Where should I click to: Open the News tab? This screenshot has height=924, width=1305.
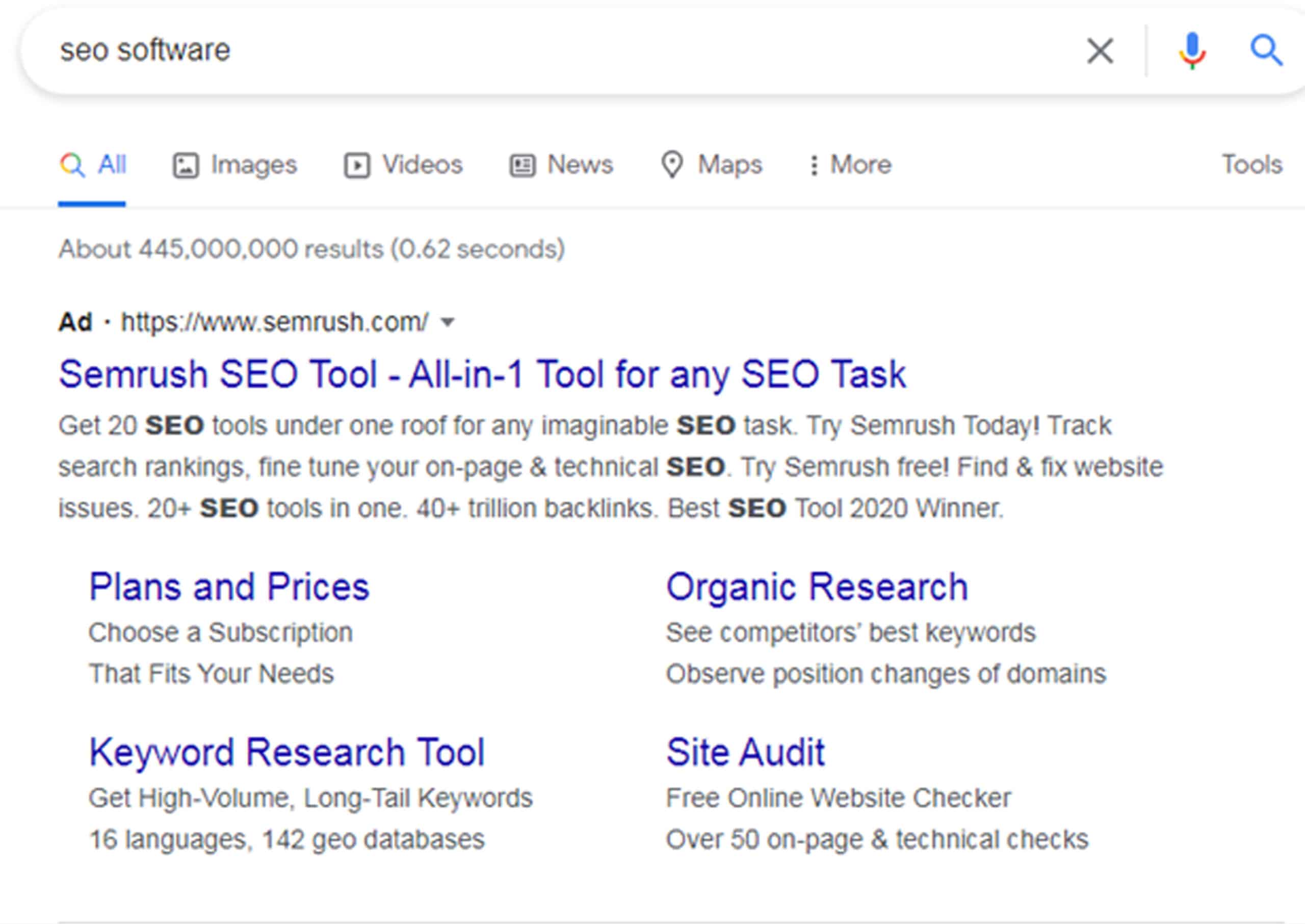click(x=561, y=165)
